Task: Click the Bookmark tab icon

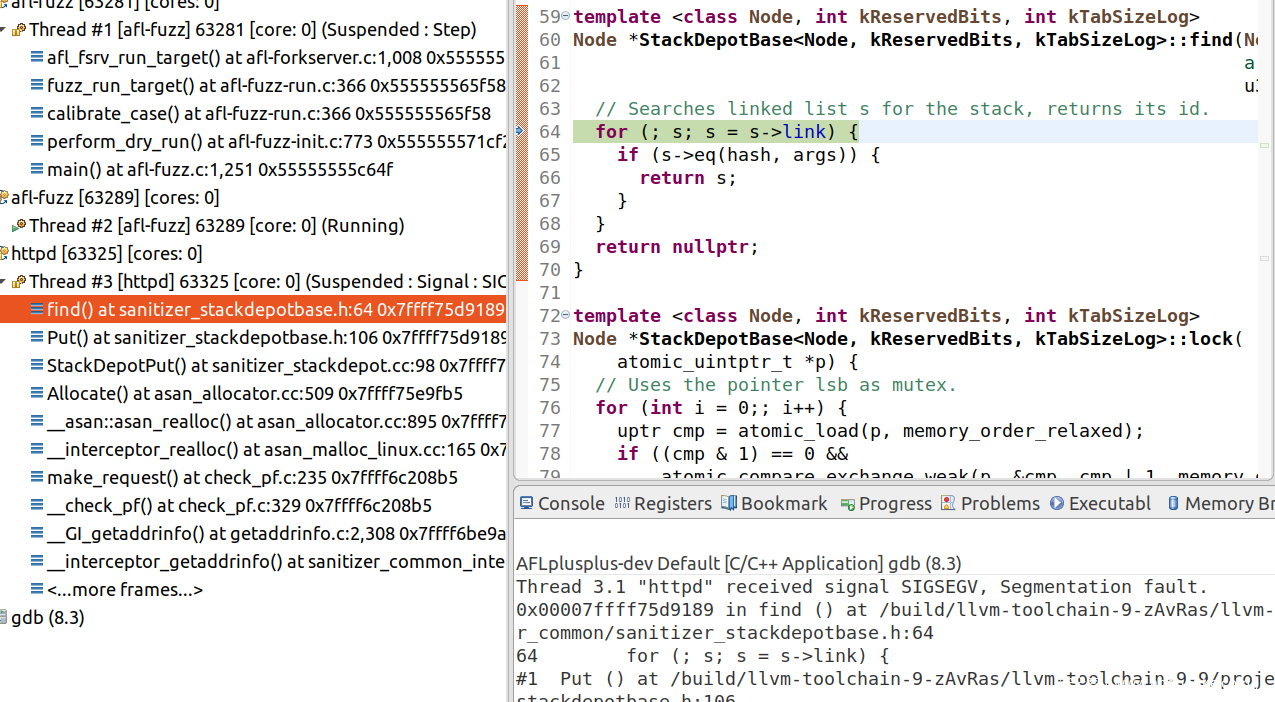Action: pos(729,503)
